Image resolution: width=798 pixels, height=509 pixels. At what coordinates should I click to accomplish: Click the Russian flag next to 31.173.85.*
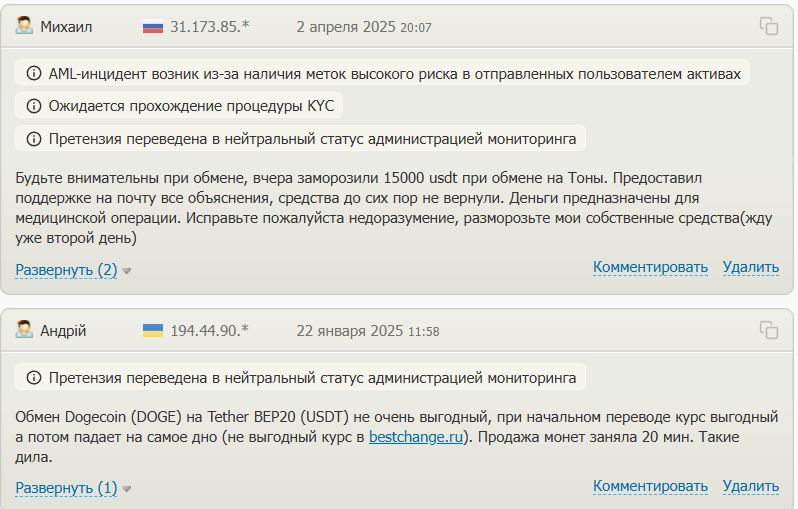tap(153, 26)
